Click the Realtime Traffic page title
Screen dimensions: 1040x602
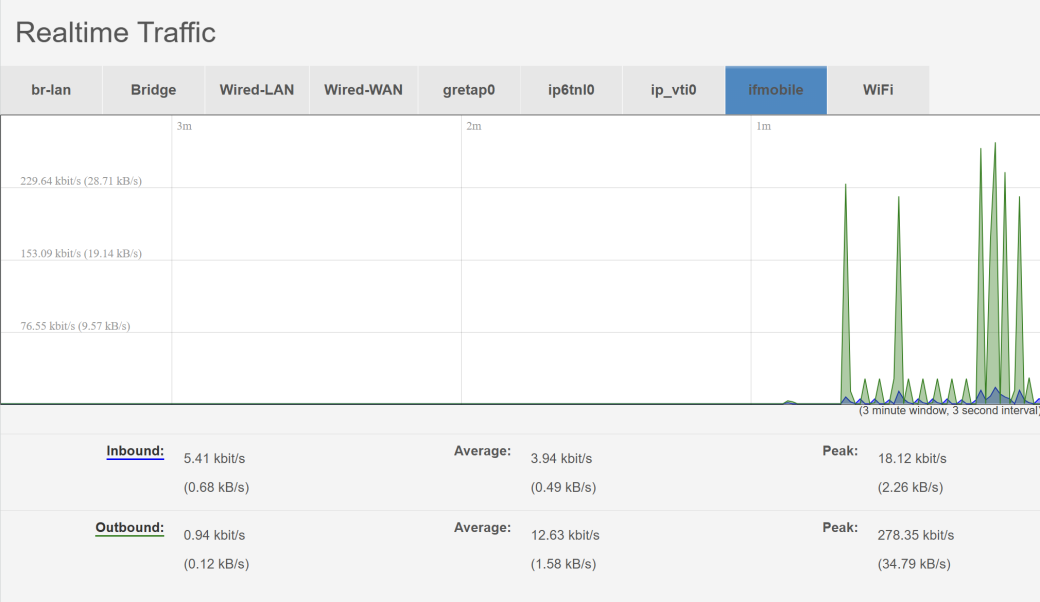point(115,32)
